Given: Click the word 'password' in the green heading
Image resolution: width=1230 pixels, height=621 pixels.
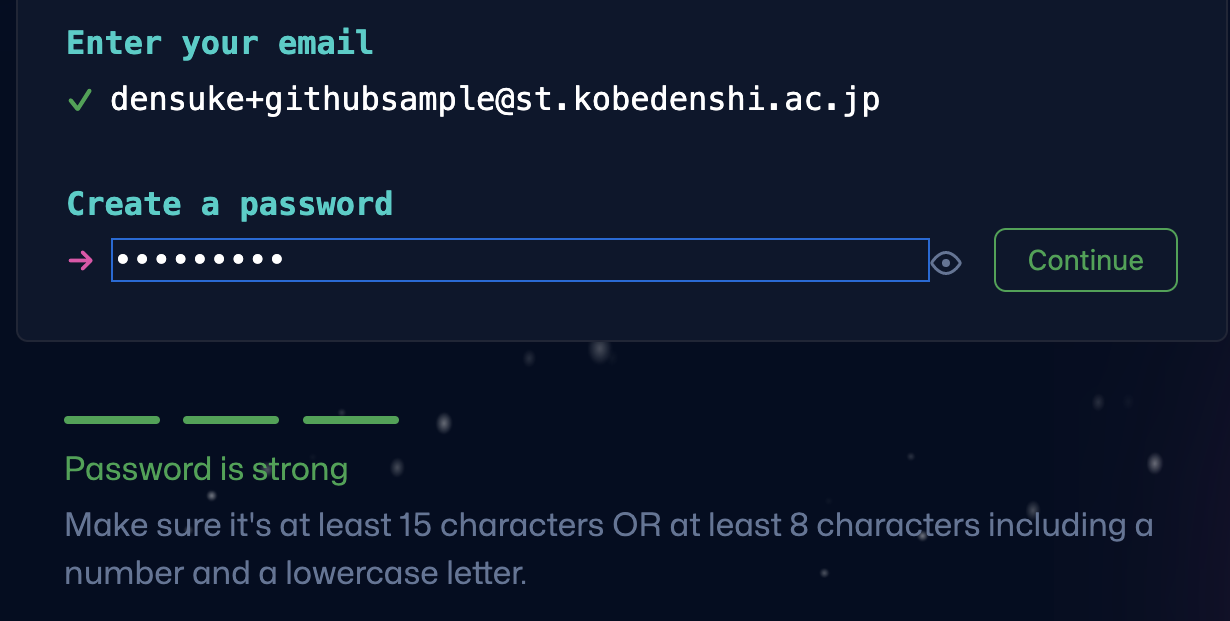Looking at the screenshot, I should [x=316, y=205].
